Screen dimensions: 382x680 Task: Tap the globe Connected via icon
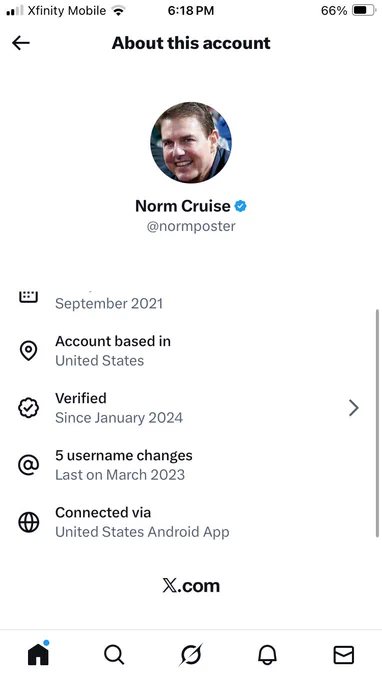click(x=29, y=522)
